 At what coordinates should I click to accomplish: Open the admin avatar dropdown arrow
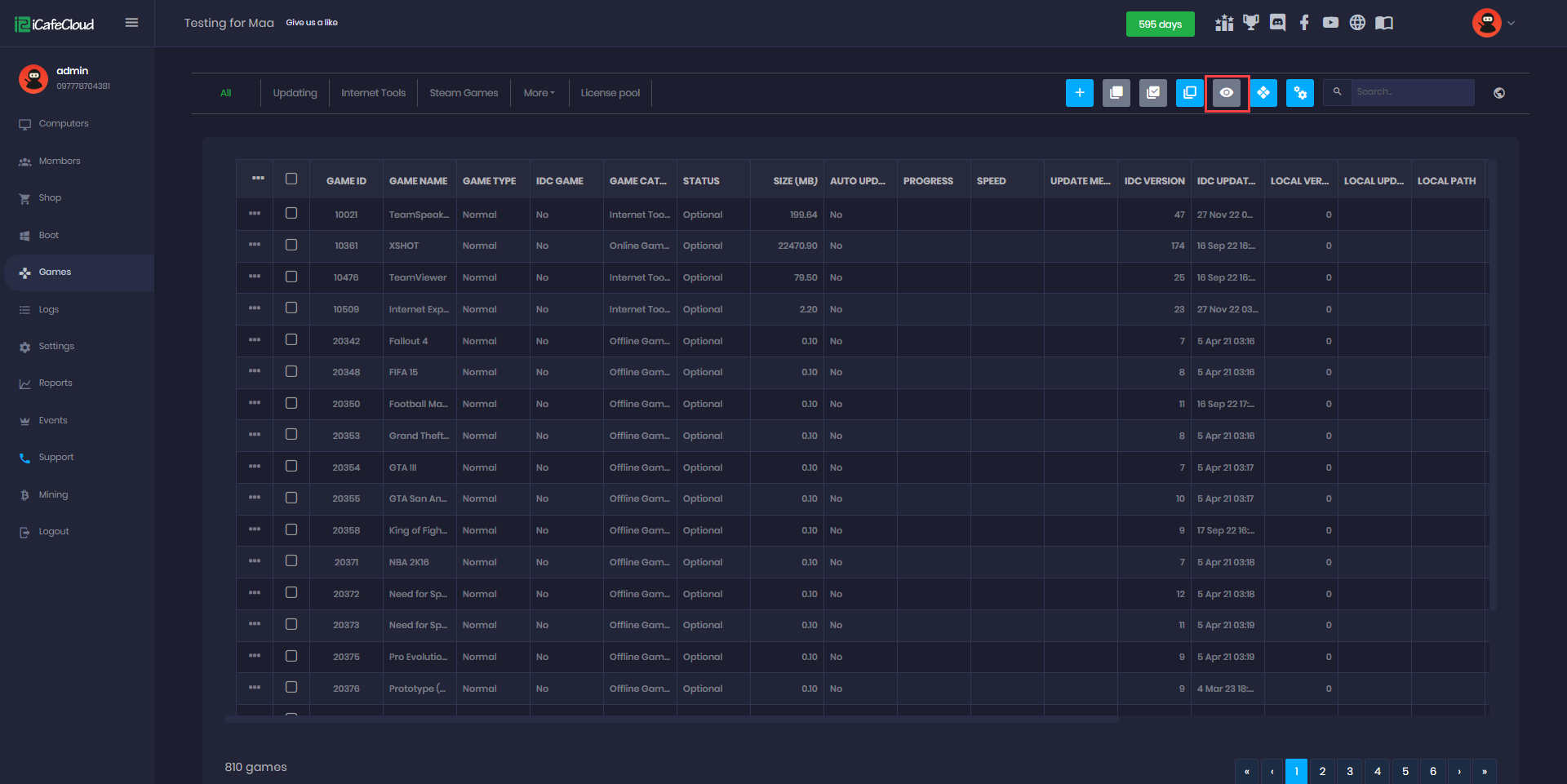pos(1511,23)
